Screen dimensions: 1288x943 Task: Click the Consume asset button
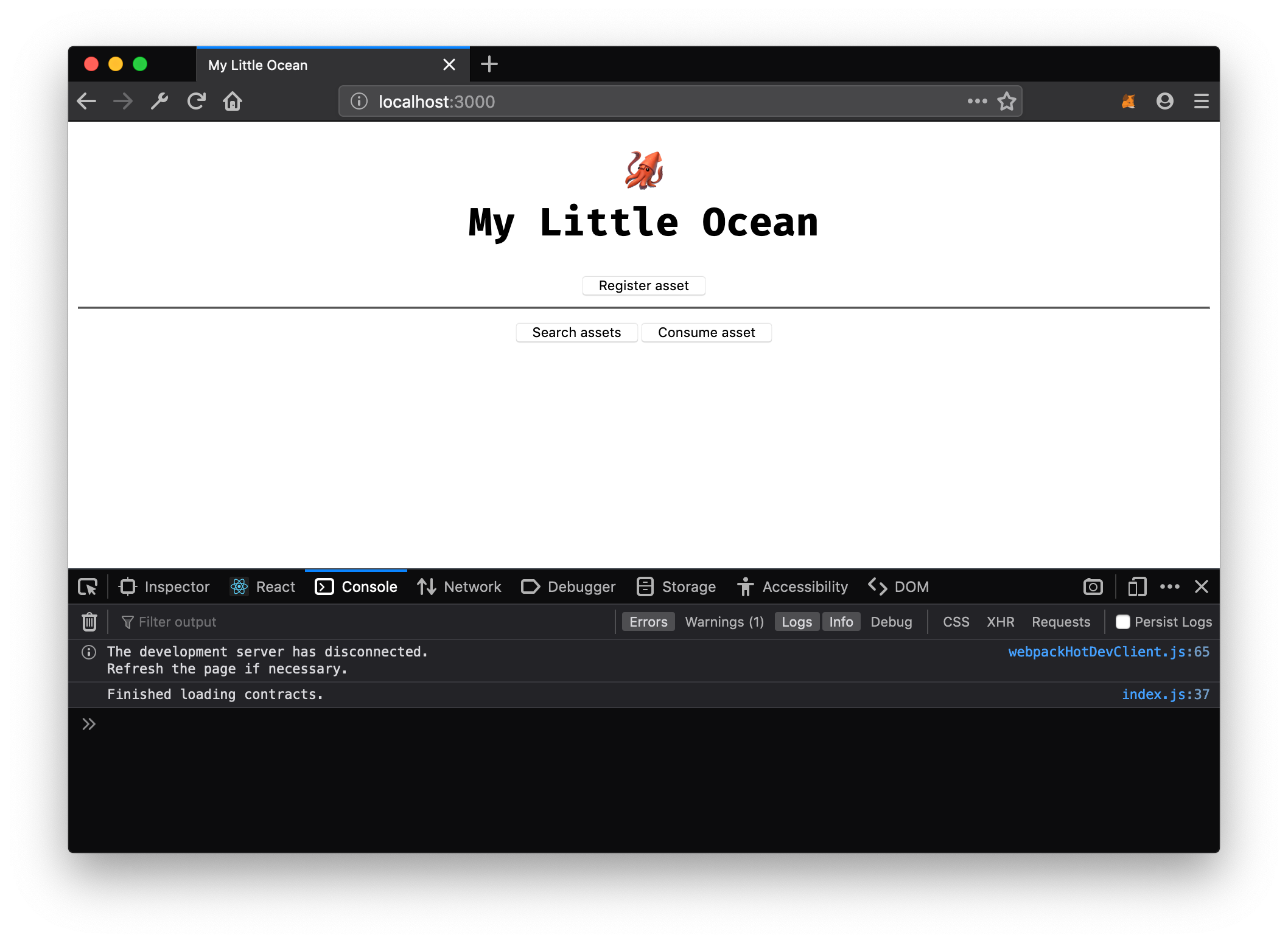[x=707, y=332]
